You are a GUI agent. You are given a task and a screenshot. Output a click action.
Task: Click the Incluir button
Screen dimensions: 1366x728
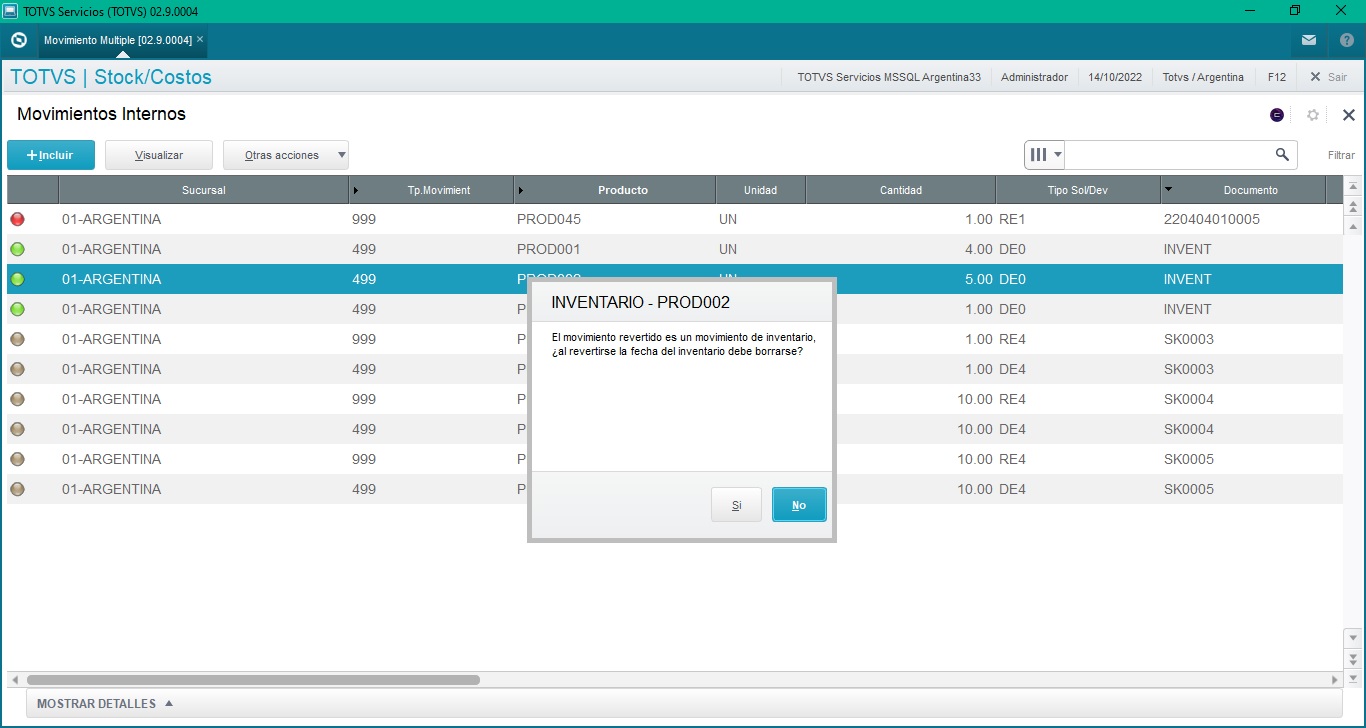coord(50,155)
